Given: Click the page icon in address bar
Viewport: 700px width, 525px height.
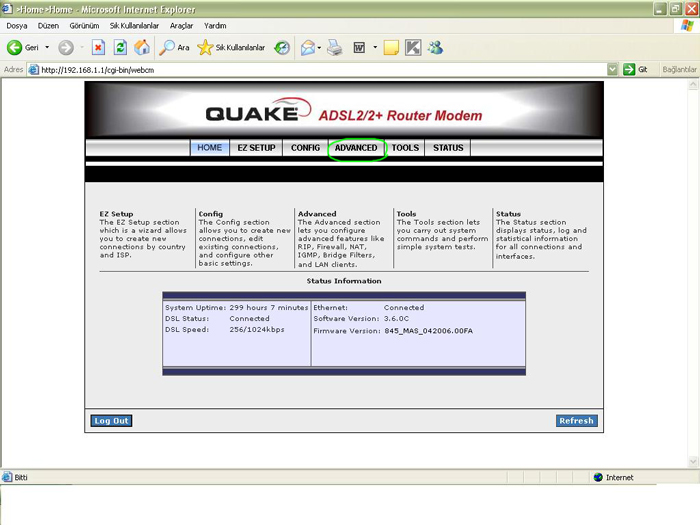Looking at the screenshot, I should coord(33,70).
